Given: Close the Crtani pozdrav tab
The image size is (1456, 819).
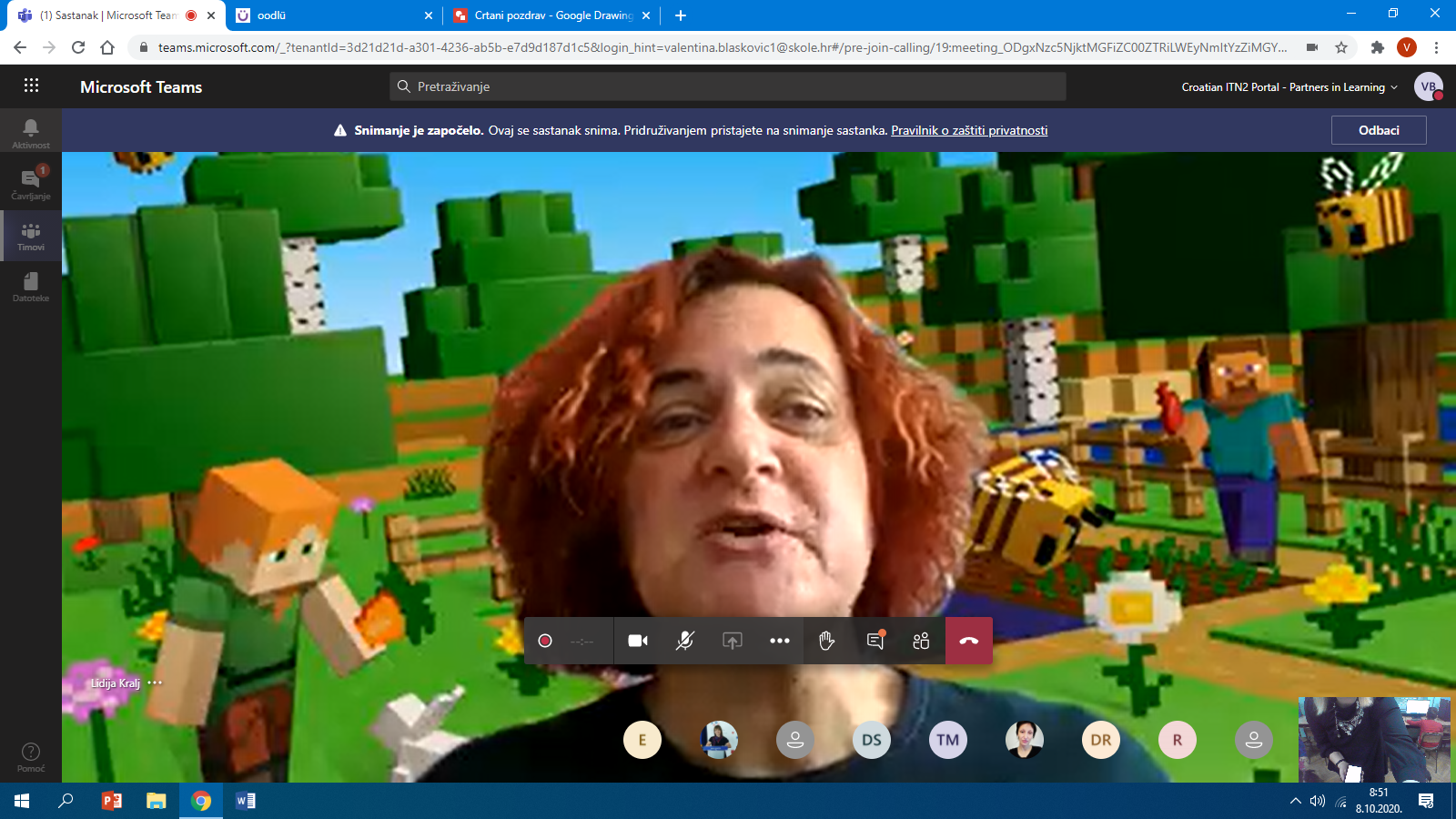Looking at the screenshot, I should 646,15.
